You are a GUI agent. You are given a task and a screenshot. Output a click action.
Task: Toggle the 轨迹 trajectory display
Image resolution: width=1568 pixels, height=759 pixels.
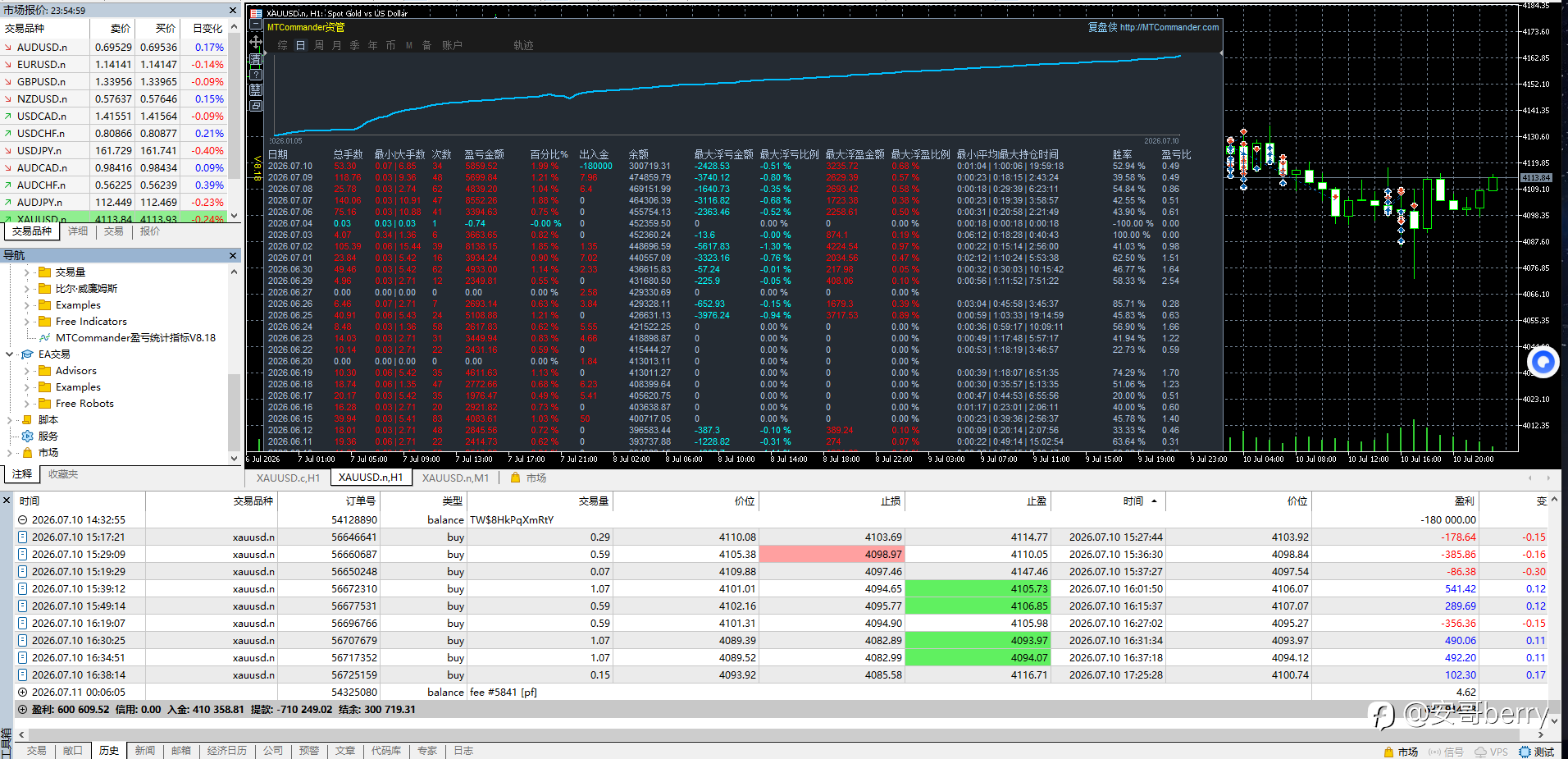click(523, 45)
